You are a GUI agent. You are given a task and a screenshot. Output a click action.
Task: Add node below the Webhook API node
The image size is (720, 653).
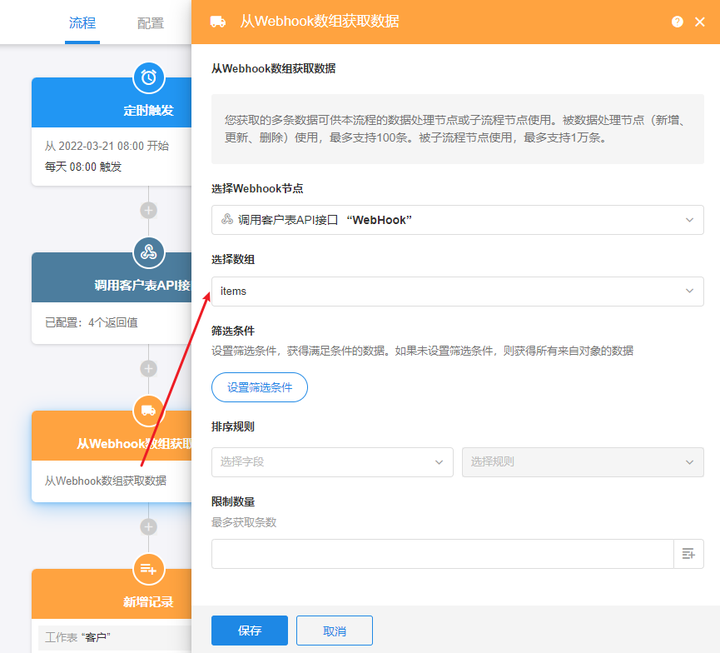(148, 368)
